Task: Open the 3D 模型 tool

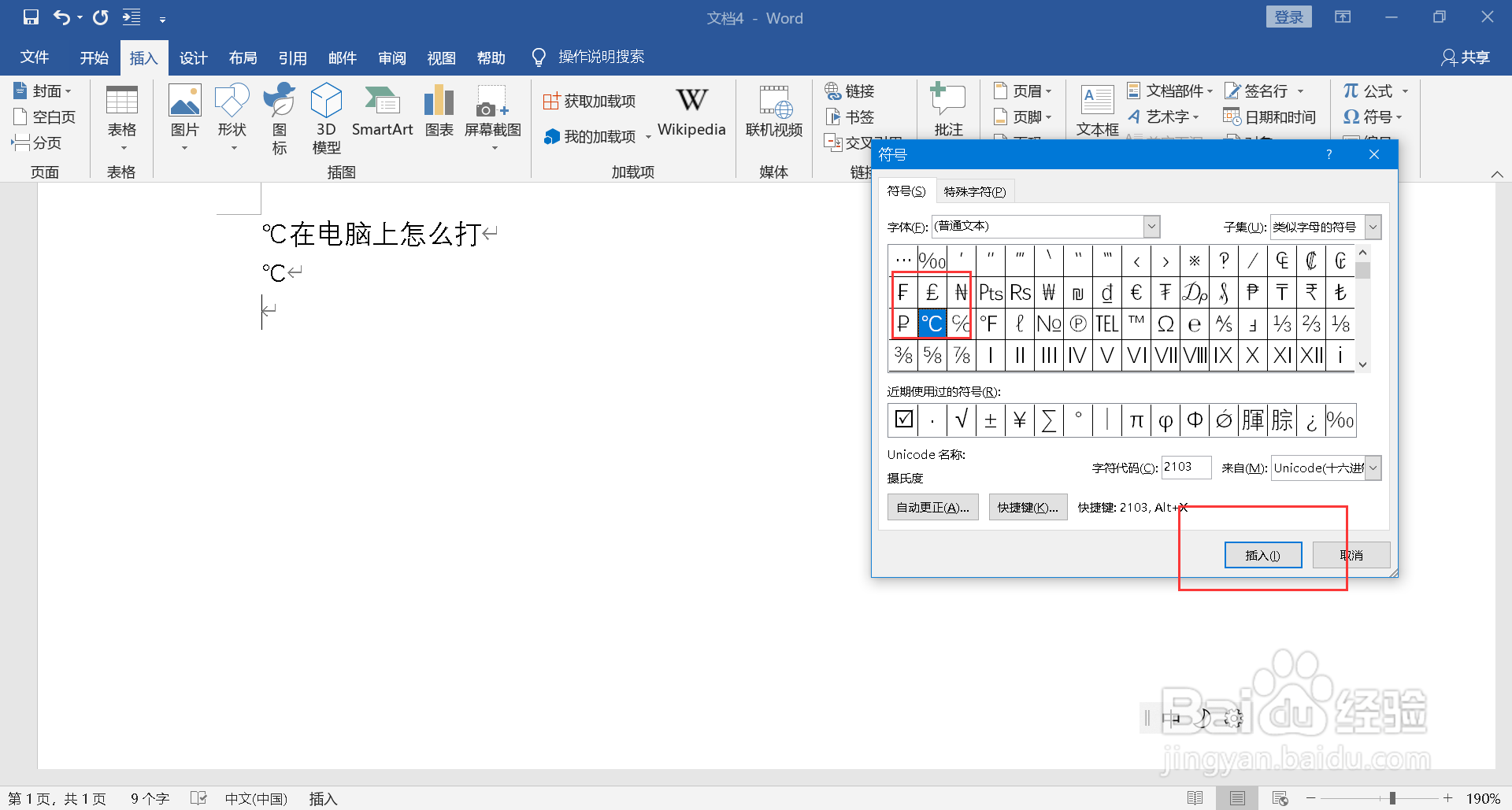Action: click(325, 117)
